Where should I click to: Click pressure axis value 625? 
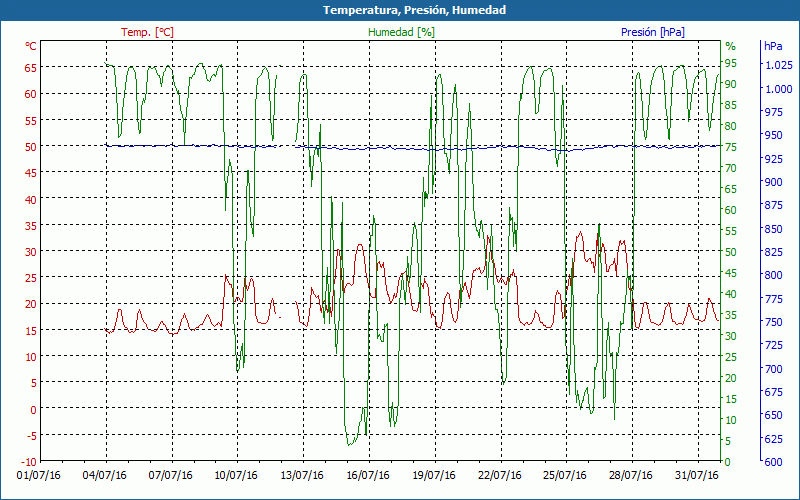[x=773, y=438]
